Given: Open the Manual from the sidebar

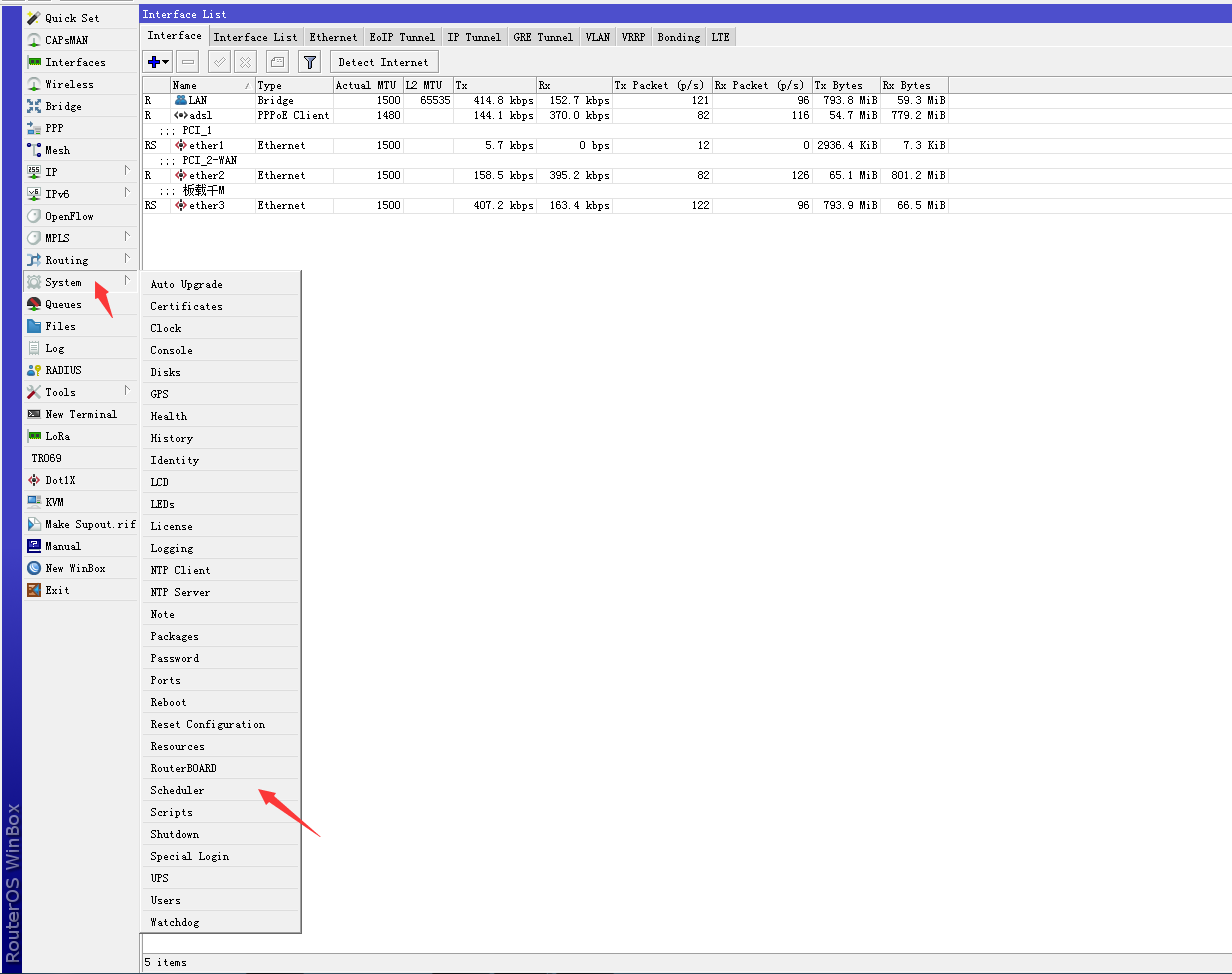Looking at the screenshot, I should coord(80,546).
